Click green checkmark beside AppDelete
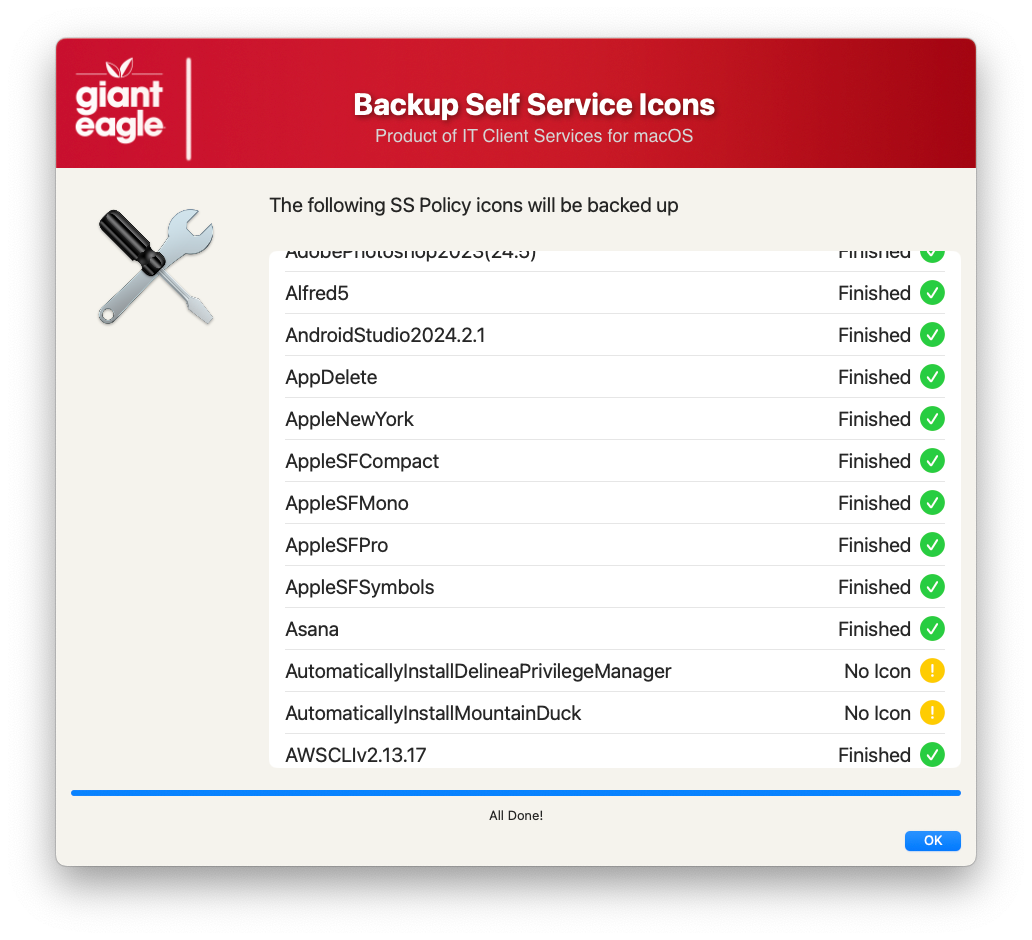 coord(932,377)
